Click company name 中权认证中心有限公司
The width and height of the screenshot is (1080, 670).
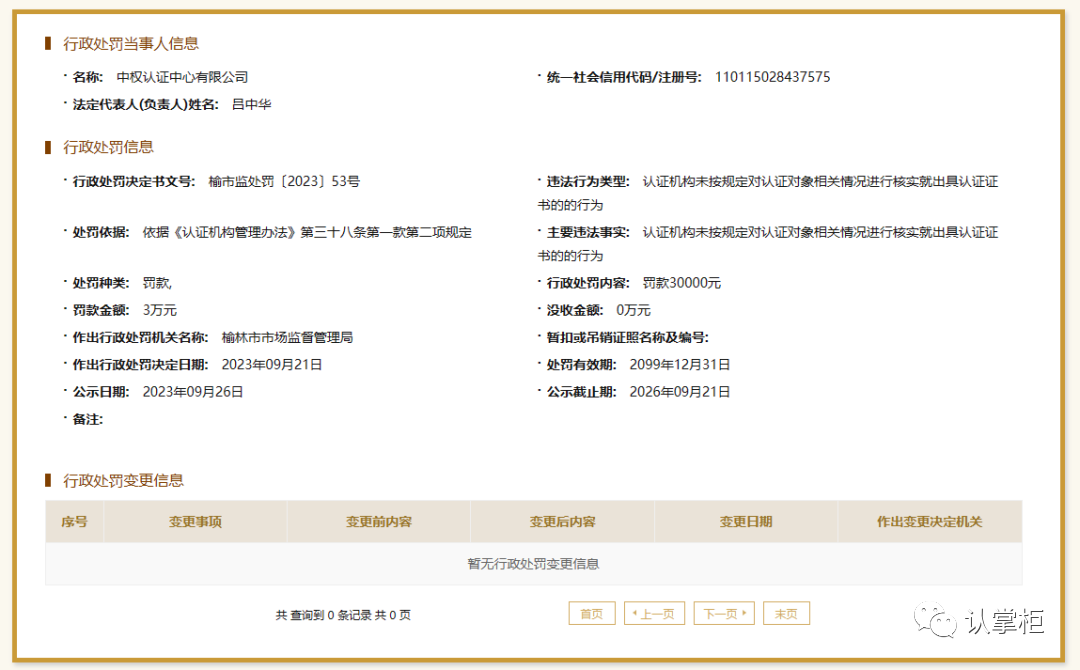[x=183, y=77]
